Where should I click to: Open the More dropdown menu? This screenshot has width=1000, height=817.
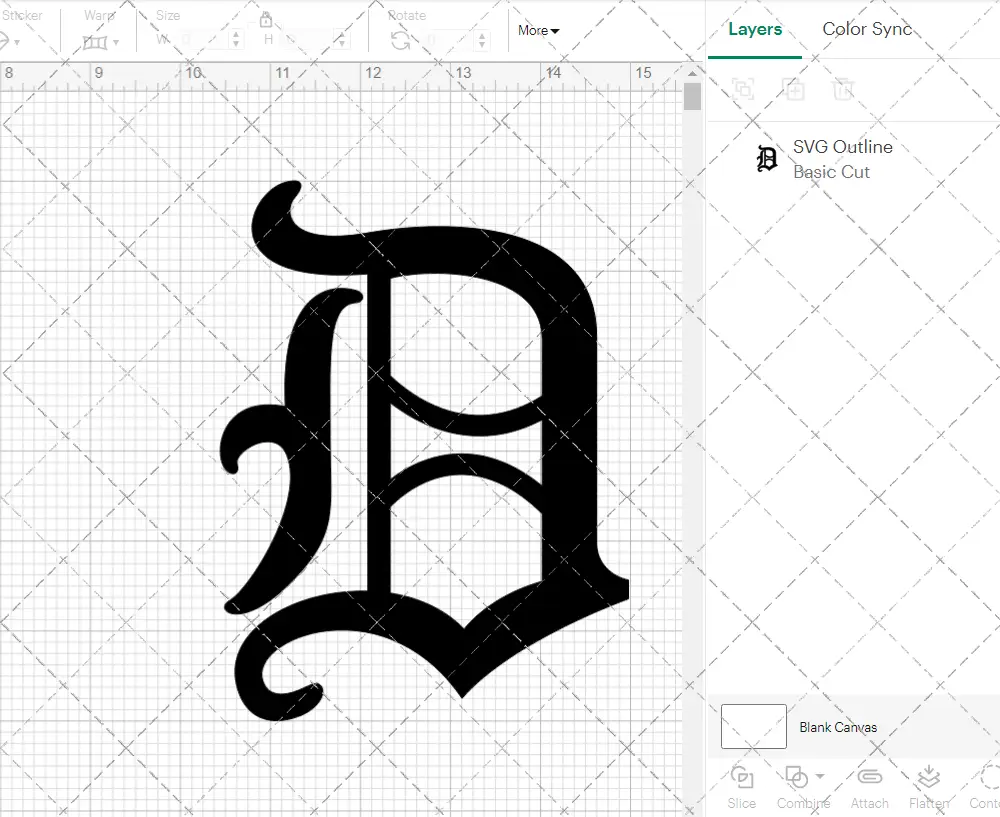tap(538, 30)
